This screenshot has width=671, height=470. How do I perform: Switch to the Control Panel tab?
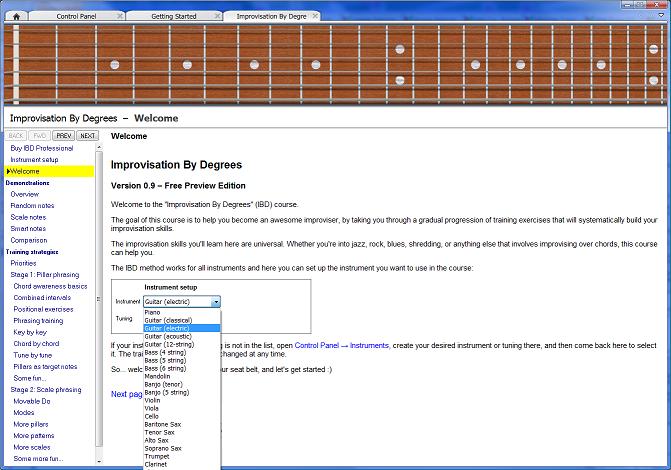[76, 16]
